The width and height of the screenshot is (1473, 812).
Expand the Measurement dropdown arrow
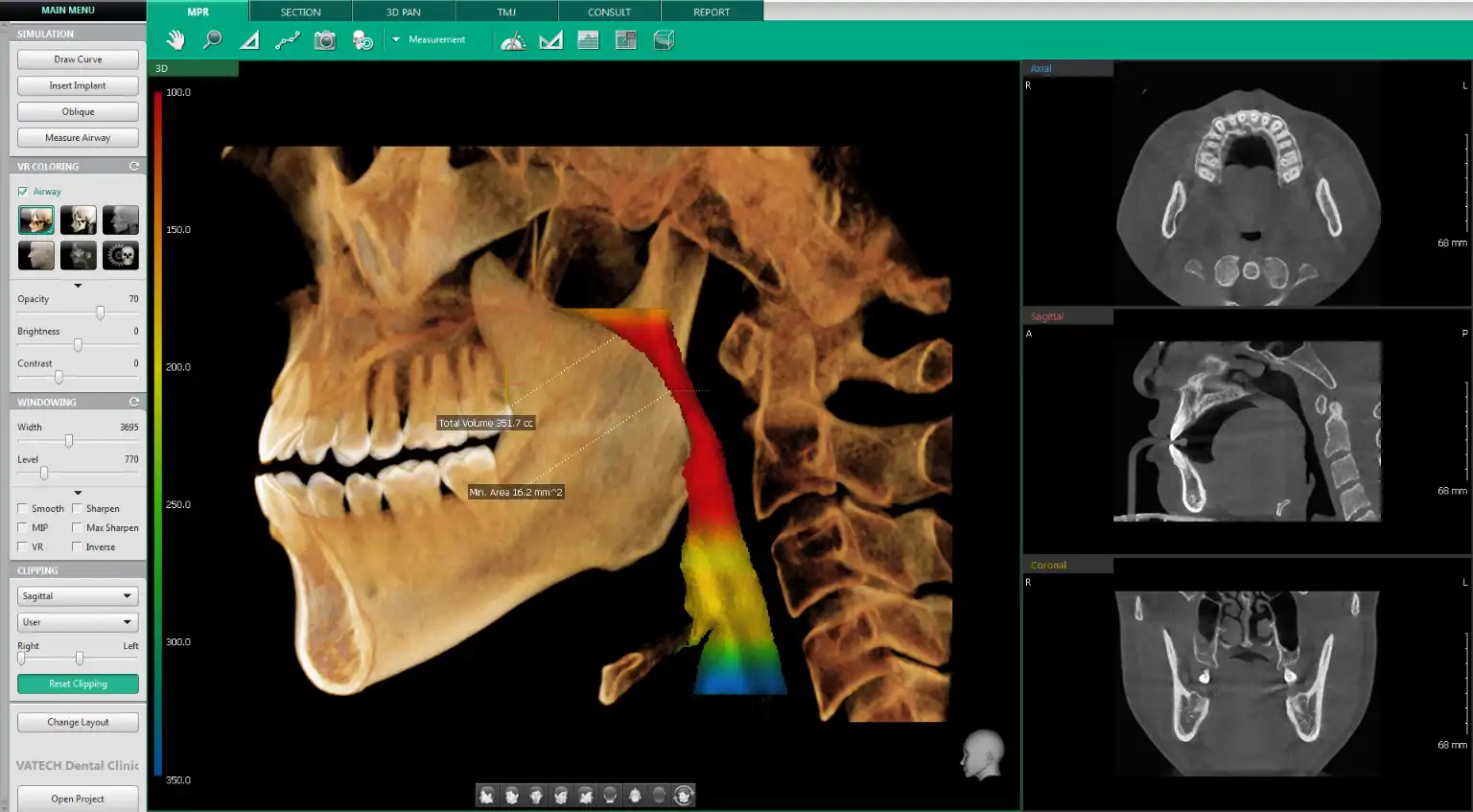pos(396,40)
